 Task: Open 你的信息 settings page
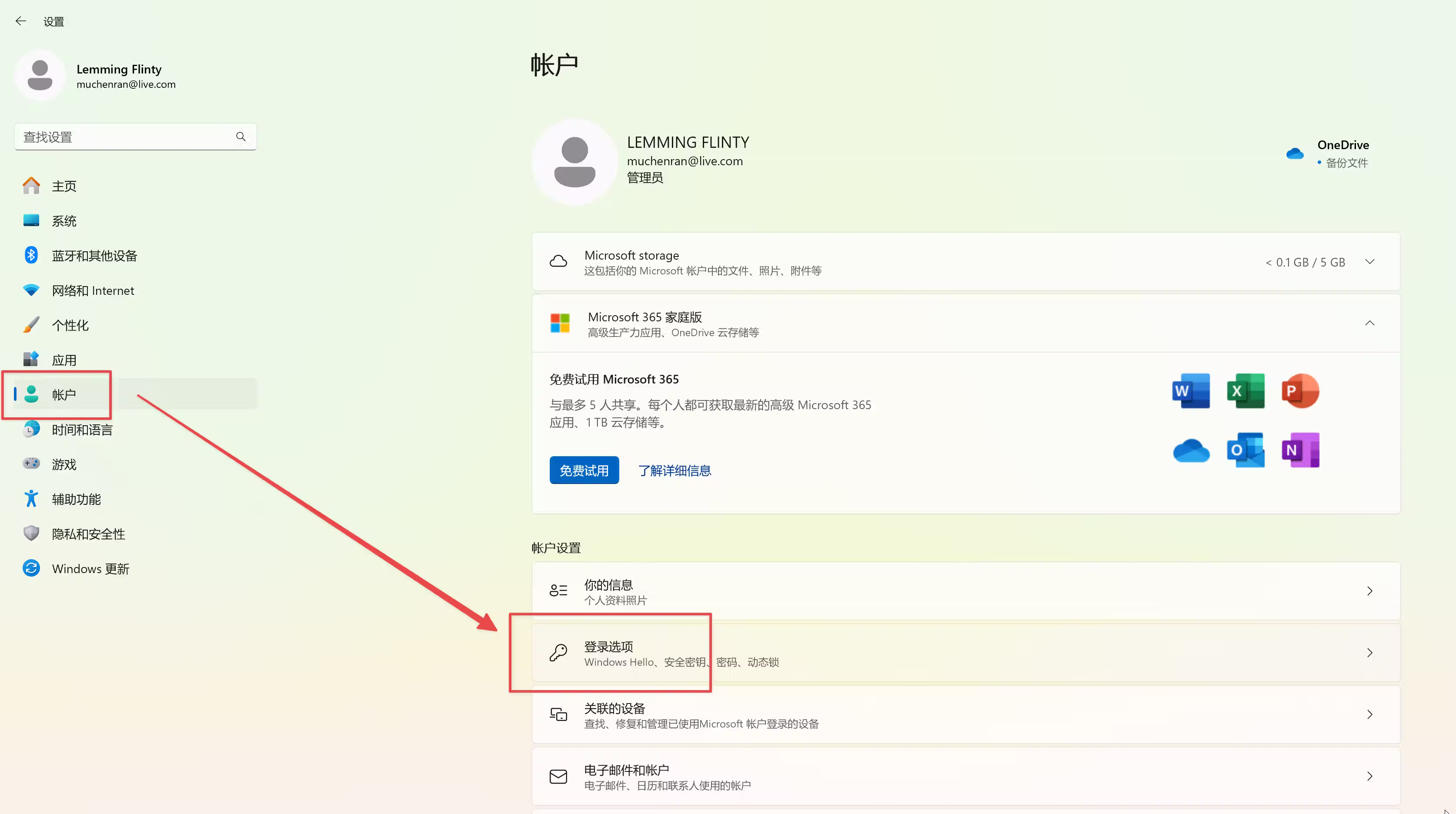[965, 591]
